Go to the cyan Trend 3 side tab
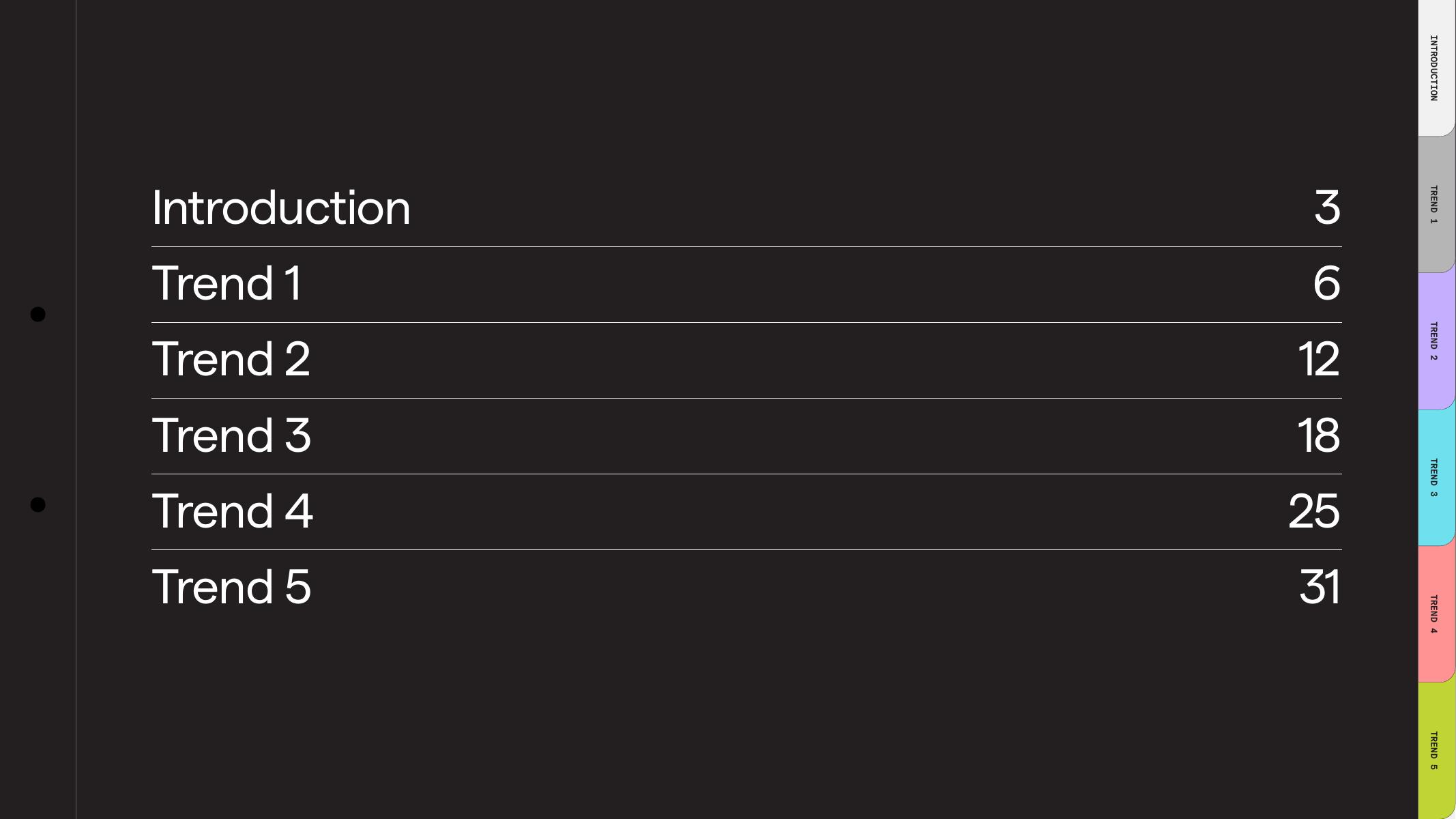Image resolution: width=1456 pixels, height=819 pixels. 1436,478
